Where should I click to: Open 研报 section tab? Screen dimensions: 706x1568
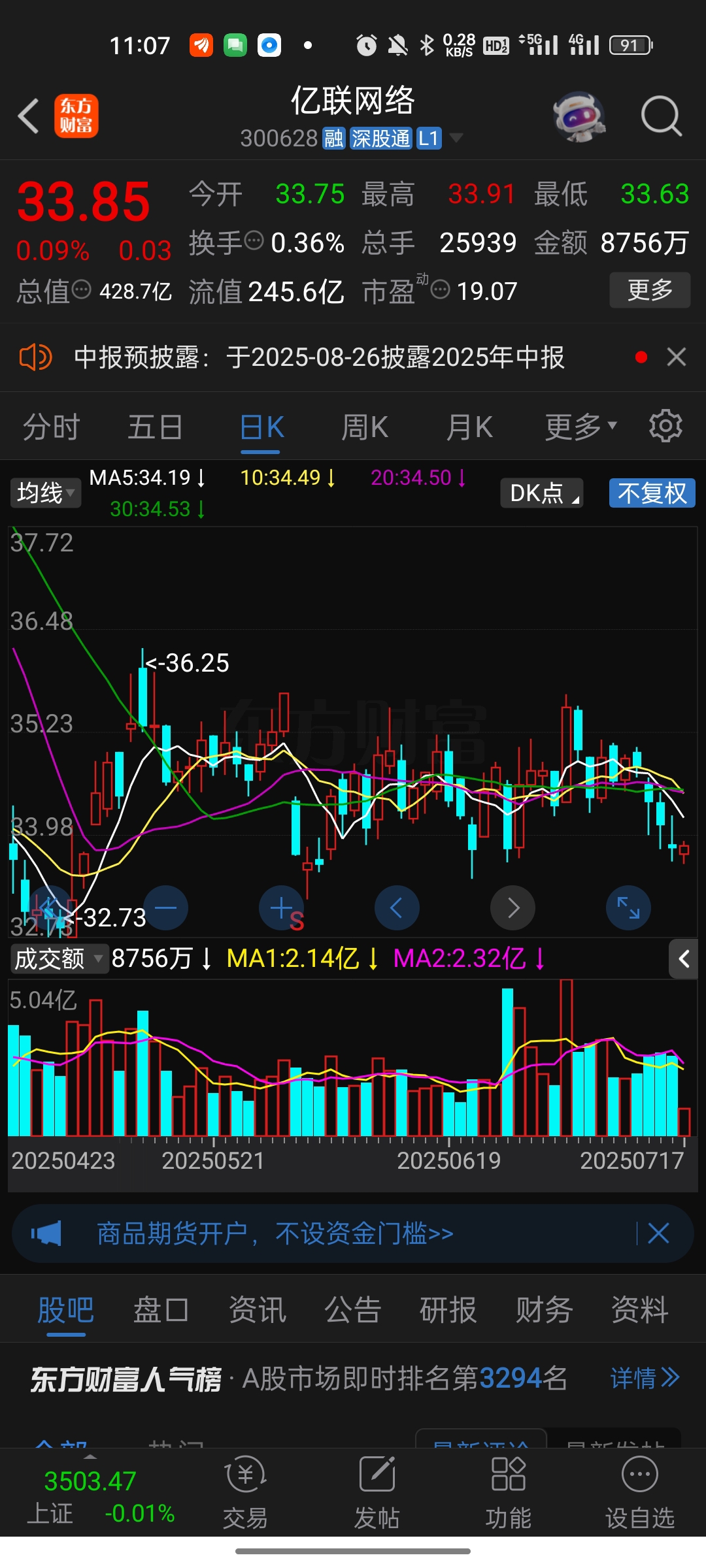click(448, 1311)
